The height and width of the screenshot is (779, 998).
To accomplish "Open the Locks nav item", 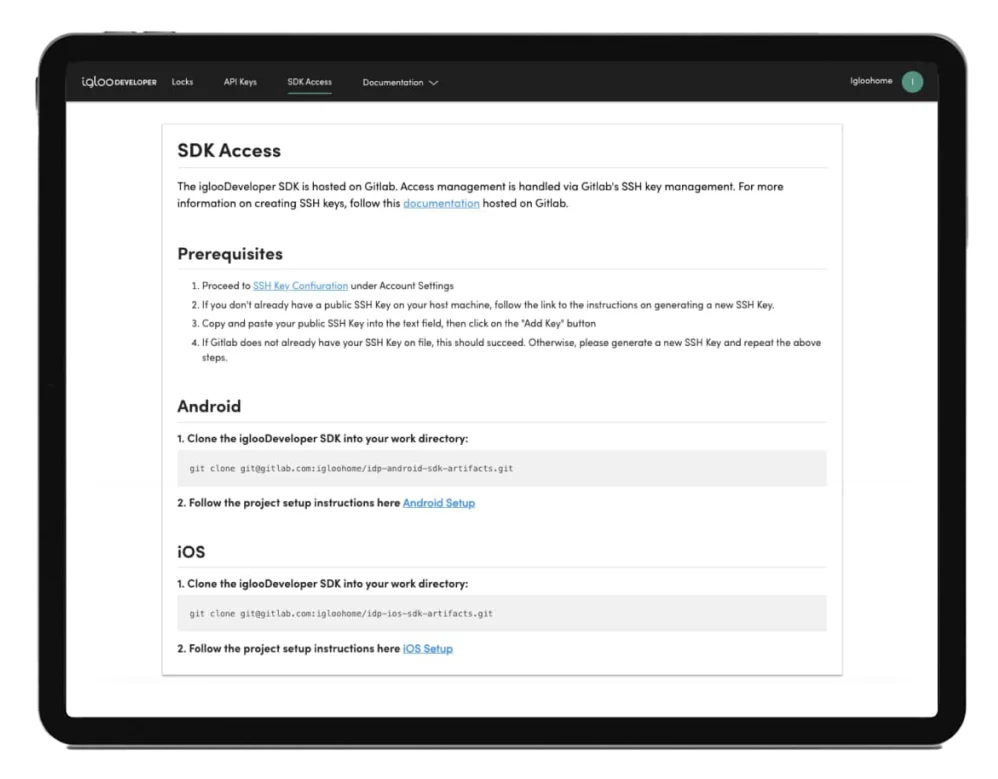I will pyautogui.click(x=182, y=81).
